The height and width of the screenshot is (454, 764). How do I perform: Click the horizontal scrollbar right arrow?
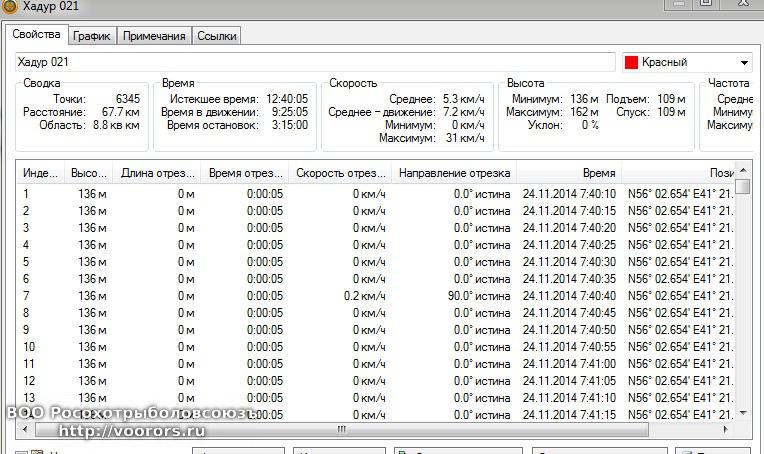click(727, 429)
